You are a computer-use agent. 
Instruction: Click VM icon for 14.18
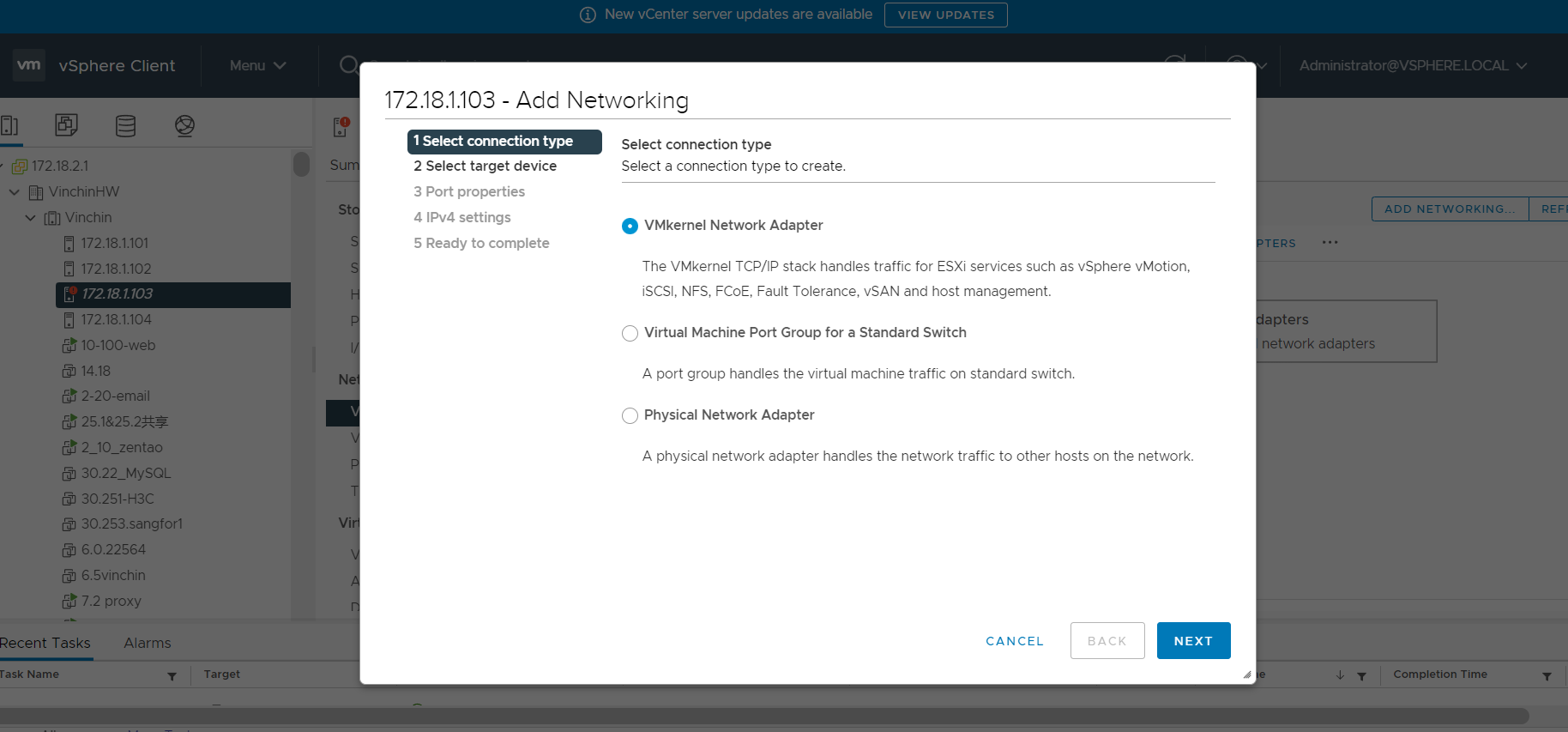pyautogui.click(x=69, y=372)
